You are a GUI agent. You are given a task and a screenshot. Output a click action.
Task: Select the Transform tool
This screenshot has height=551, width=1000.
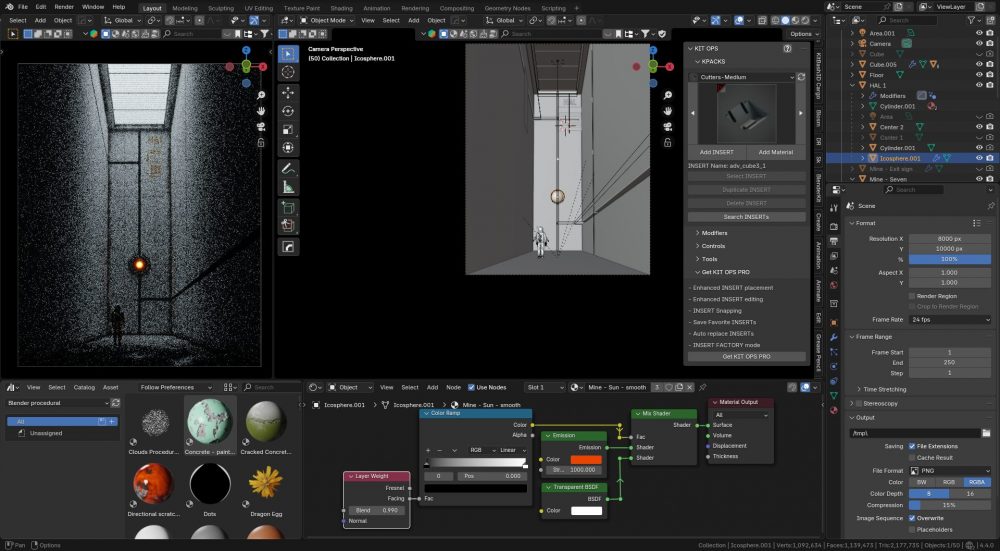tap(288, 148)
